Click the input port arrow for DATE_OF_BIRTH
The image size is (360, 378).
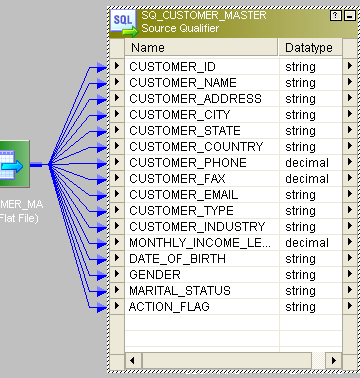click(117, 258)
